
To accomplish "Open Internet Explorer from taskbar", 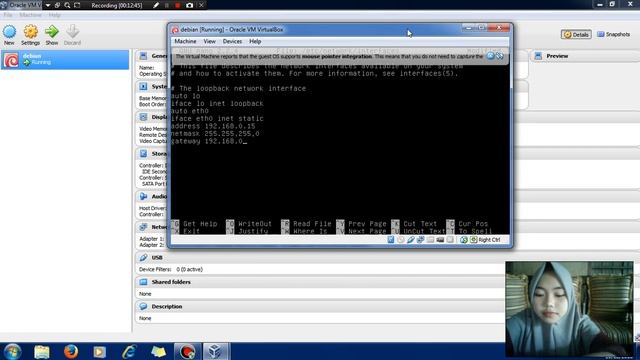I will [x=129, y=351].
